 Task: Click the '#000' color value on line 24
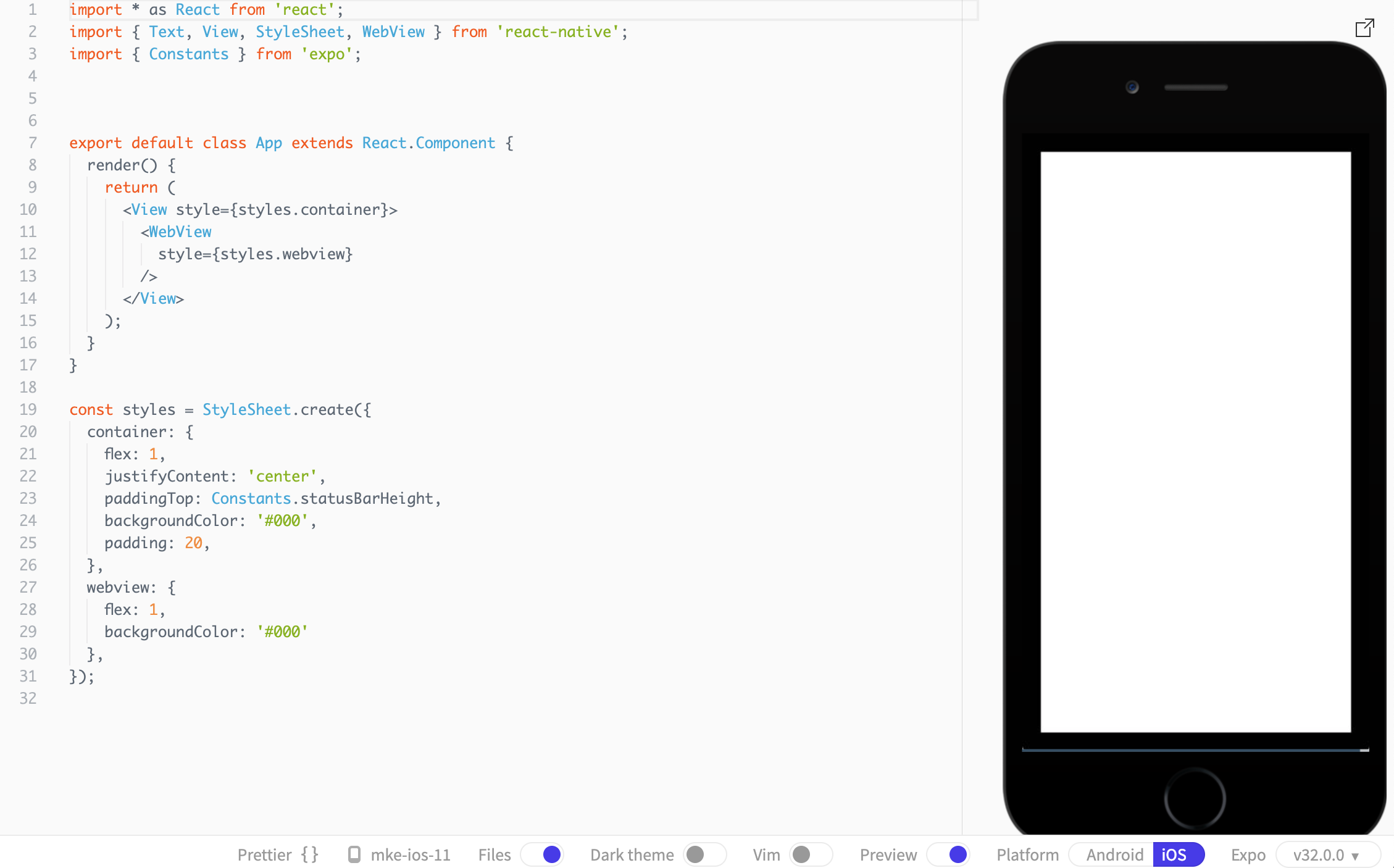(x=283, y=520)
